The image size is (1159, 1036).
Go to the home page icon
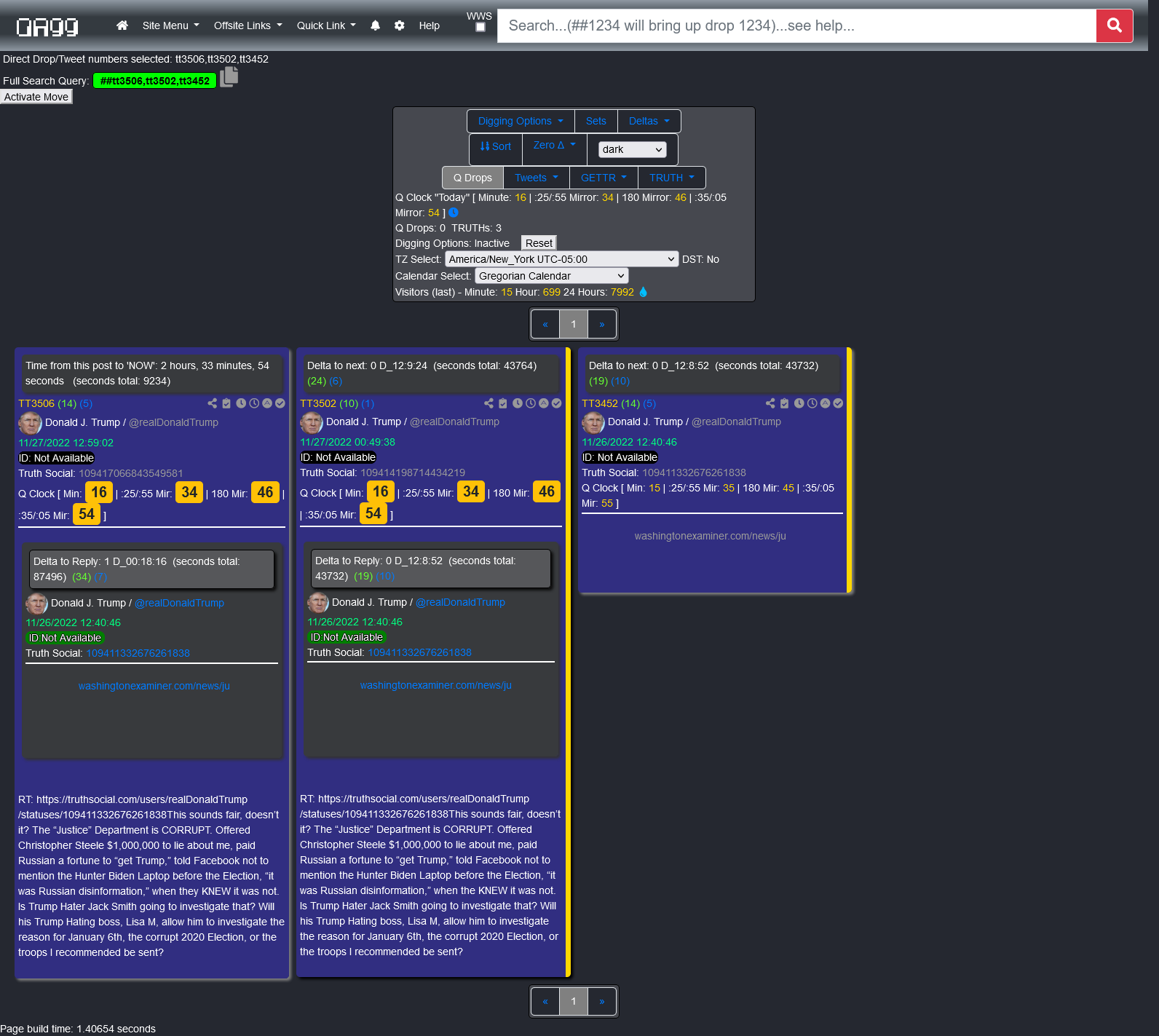point(122,25)
